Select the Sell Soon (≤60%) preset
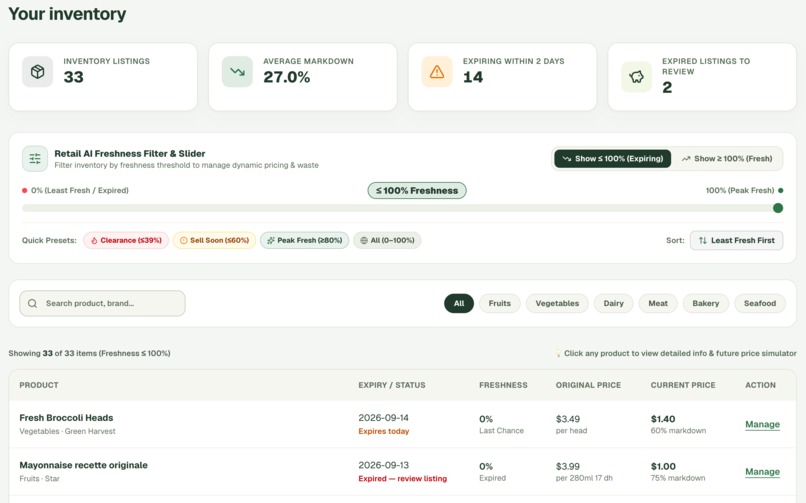Viewport: 806px width, 503px height. pos(214,240)
